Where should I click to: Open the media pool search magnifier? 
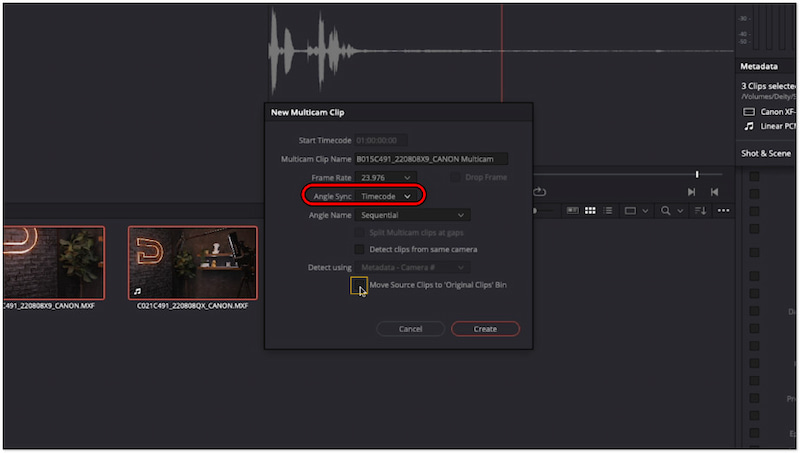(x=663, y=211)
